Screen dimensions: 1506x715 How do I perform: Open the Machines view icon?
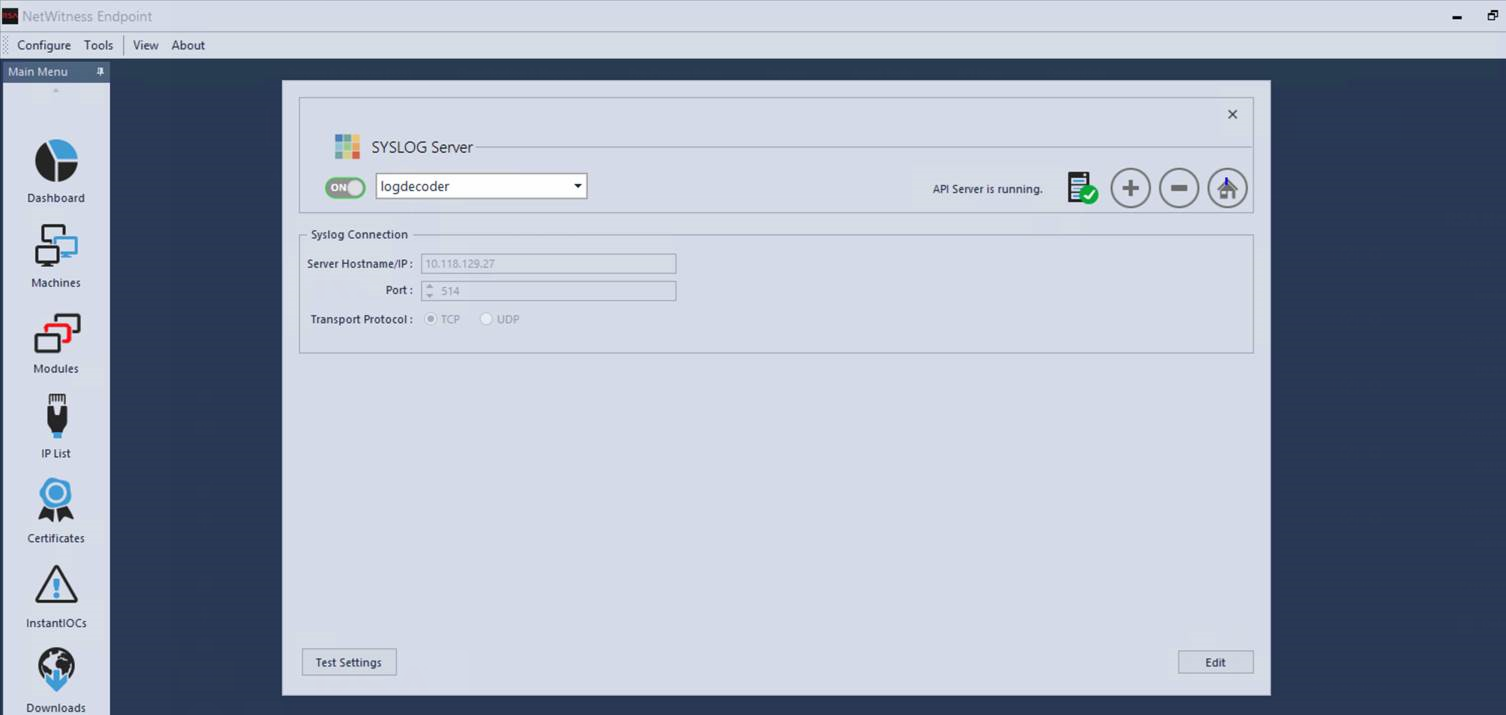(x=56, y=247)
